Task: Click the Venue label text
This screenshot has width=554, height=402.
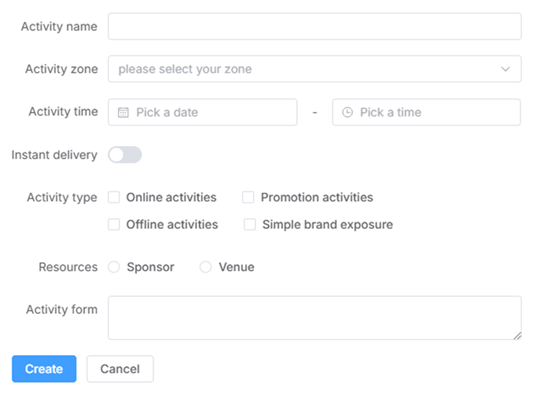Action: [x=236, y=267]
